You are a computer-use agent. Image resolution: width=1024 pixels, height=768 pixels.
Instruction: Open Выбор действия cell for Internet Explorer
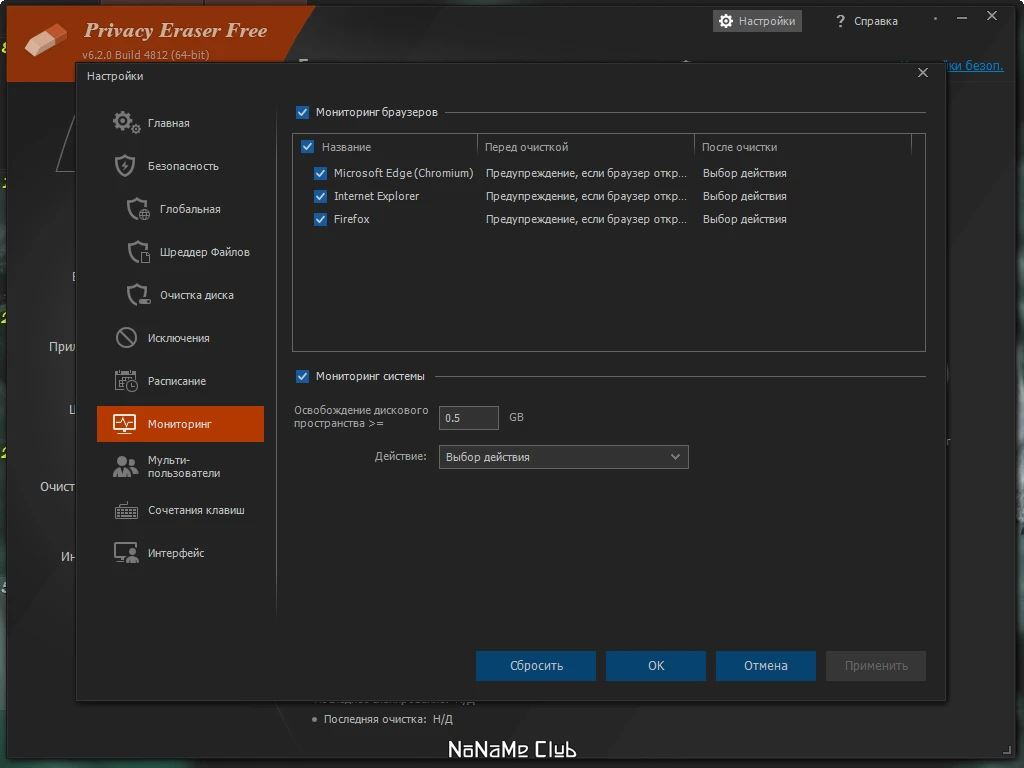[x=744, y=196]
